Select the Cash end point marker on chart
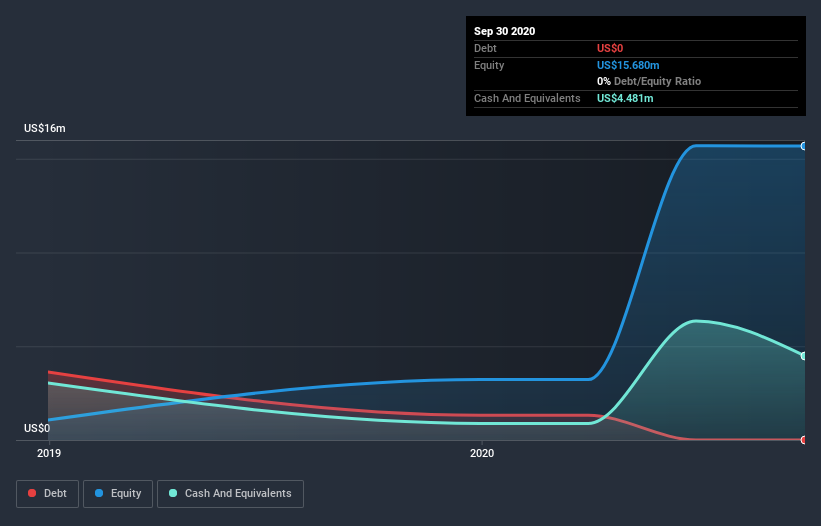 [804, 356]
